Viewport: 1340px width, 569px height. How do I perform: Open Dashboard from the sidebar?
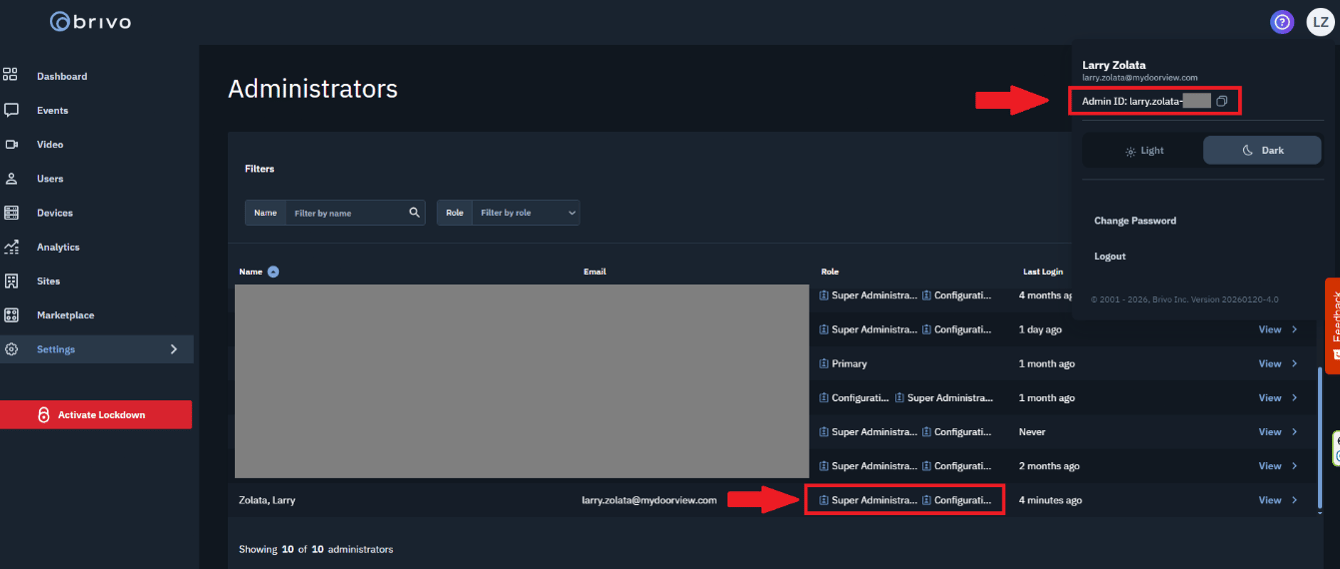click(62, 76)
